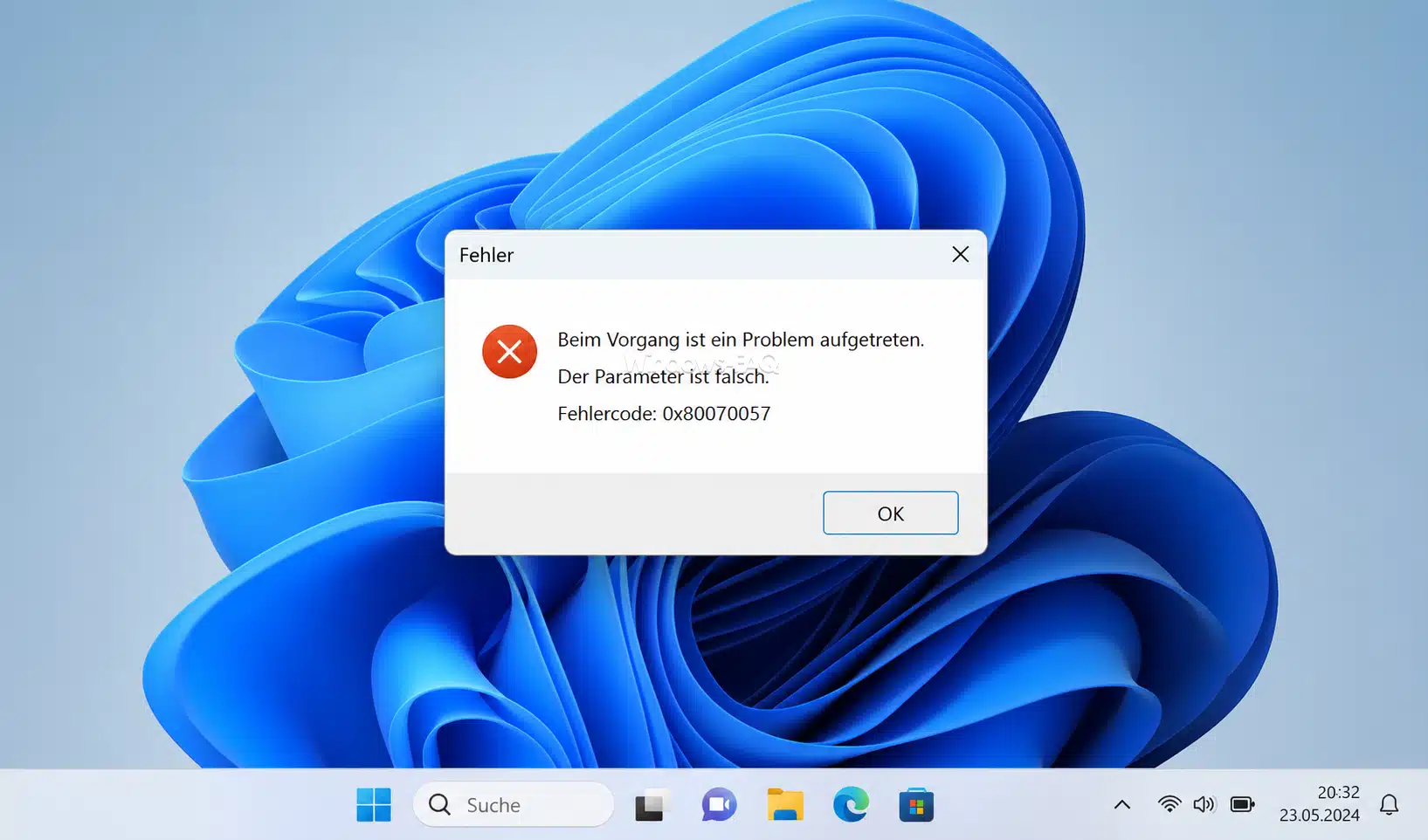
Task: Open the Windows Start menu
Action: tap(374, 804)
